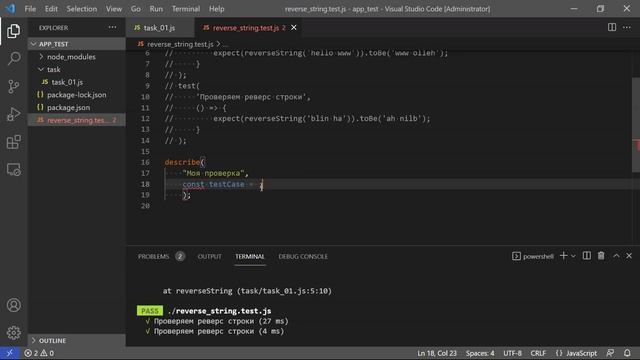Open the Edit menu
This screenshot has height=360, width=640.
pyautogui.click(x=51, y=9)
